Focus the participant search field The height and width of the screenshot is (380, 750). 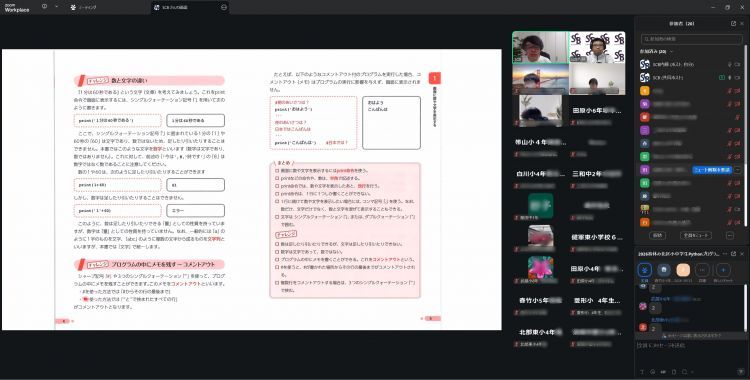click(x=692, y=39)
